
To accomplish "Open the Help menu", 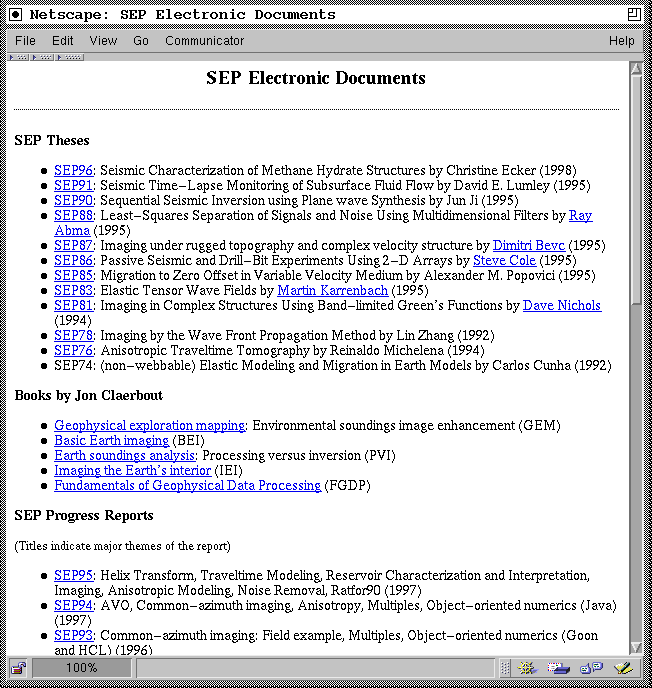I will click(x=621, y=41).
